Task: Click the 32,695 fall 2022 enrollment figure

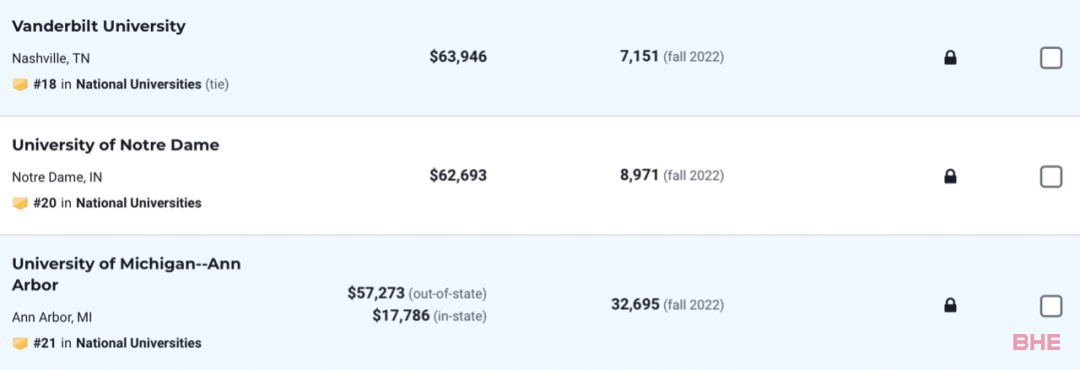Action: [x=635, y=305]
